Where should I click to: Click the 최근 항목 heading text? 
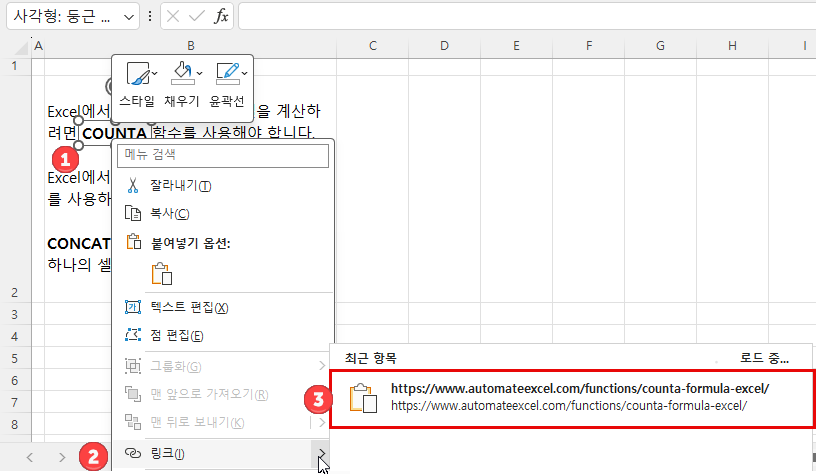coord(371,358)
